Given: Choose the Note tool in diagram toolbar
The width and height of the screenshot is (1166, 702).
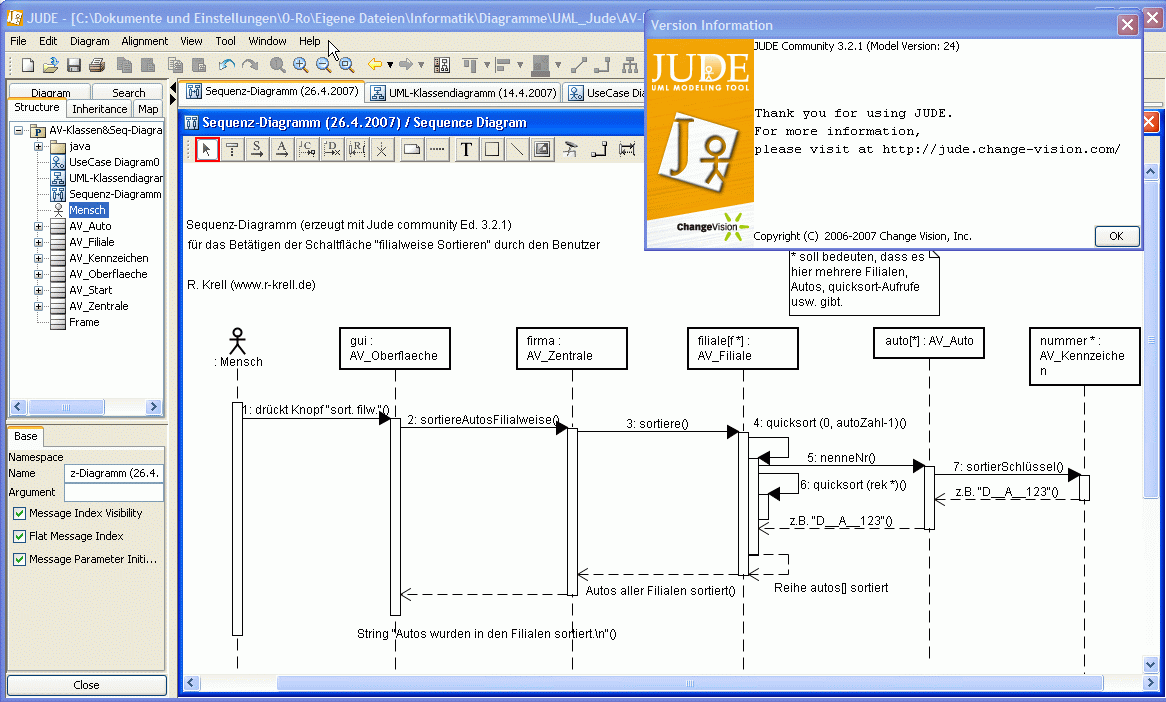Looking at the screenshot, I should click(411, 150).
